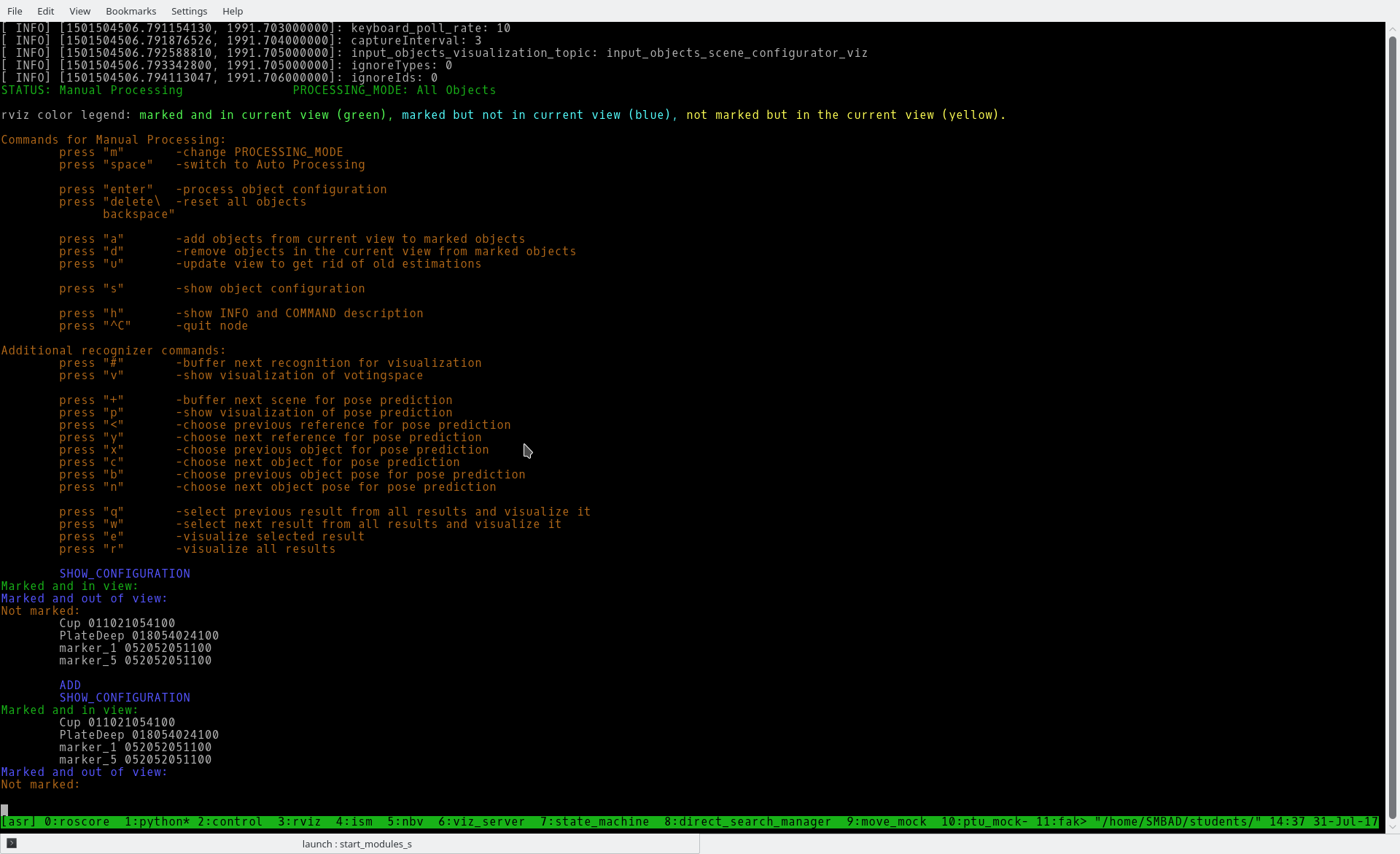Select tmux window 8:direct_search_manager
This screenshot has width=1400, height=854.
747,822
